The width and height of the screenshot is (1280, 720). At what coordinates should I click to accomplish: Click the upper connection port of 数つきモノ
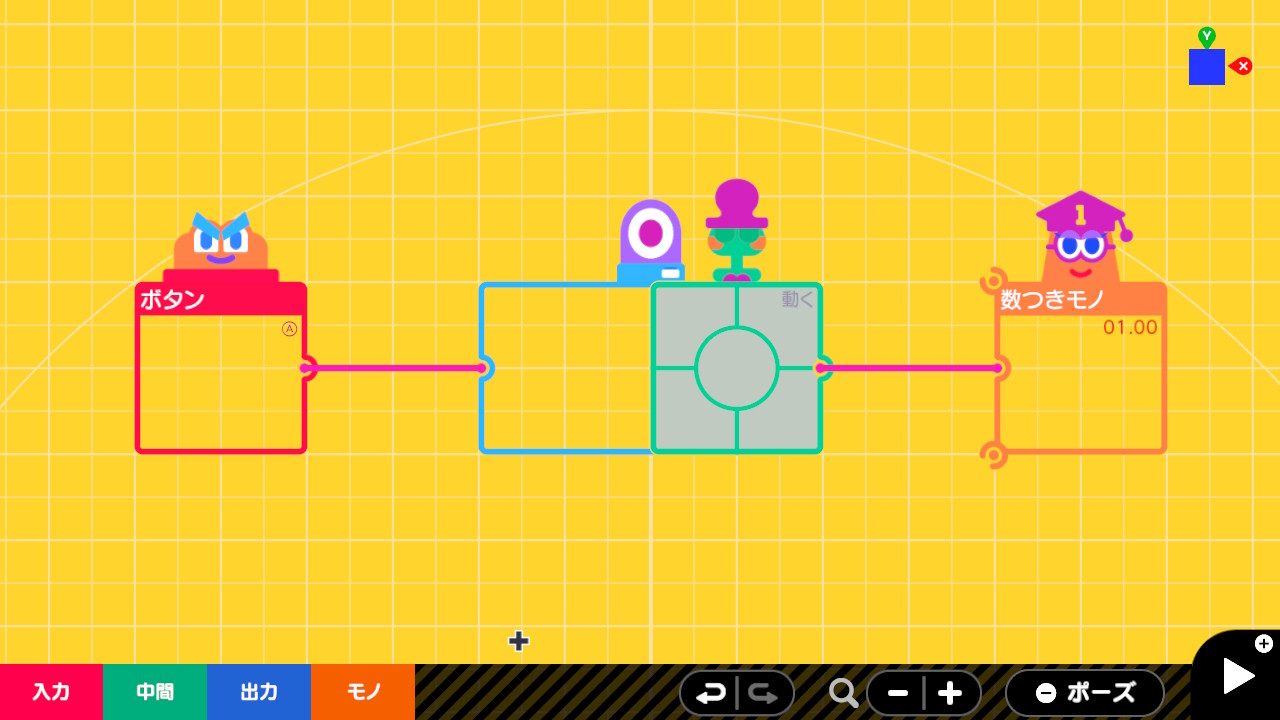(x=993, y=280)
